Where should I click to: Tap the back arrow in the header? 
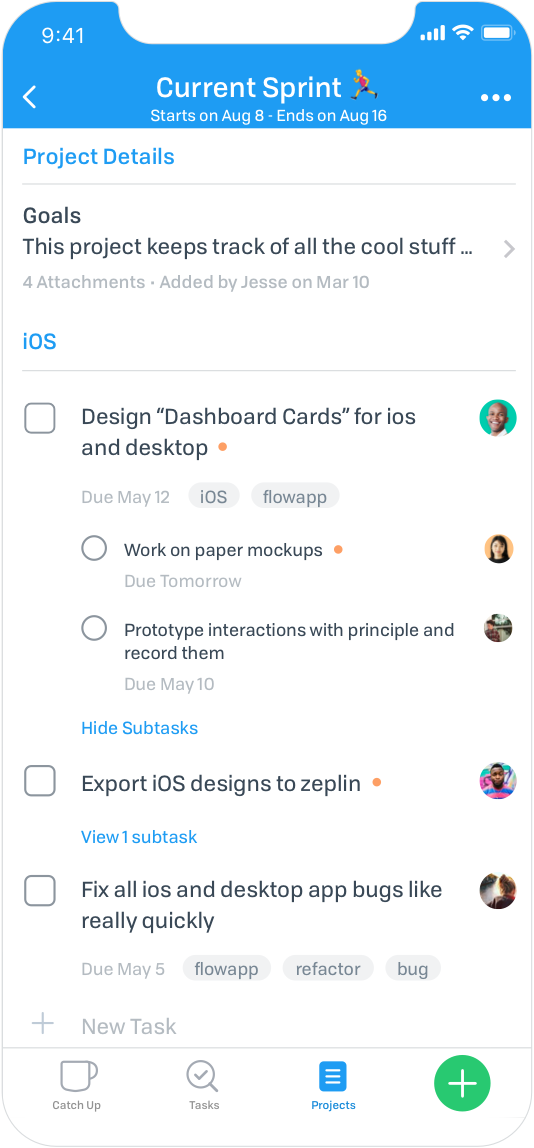pyautogui.click(x=29, y=97)
